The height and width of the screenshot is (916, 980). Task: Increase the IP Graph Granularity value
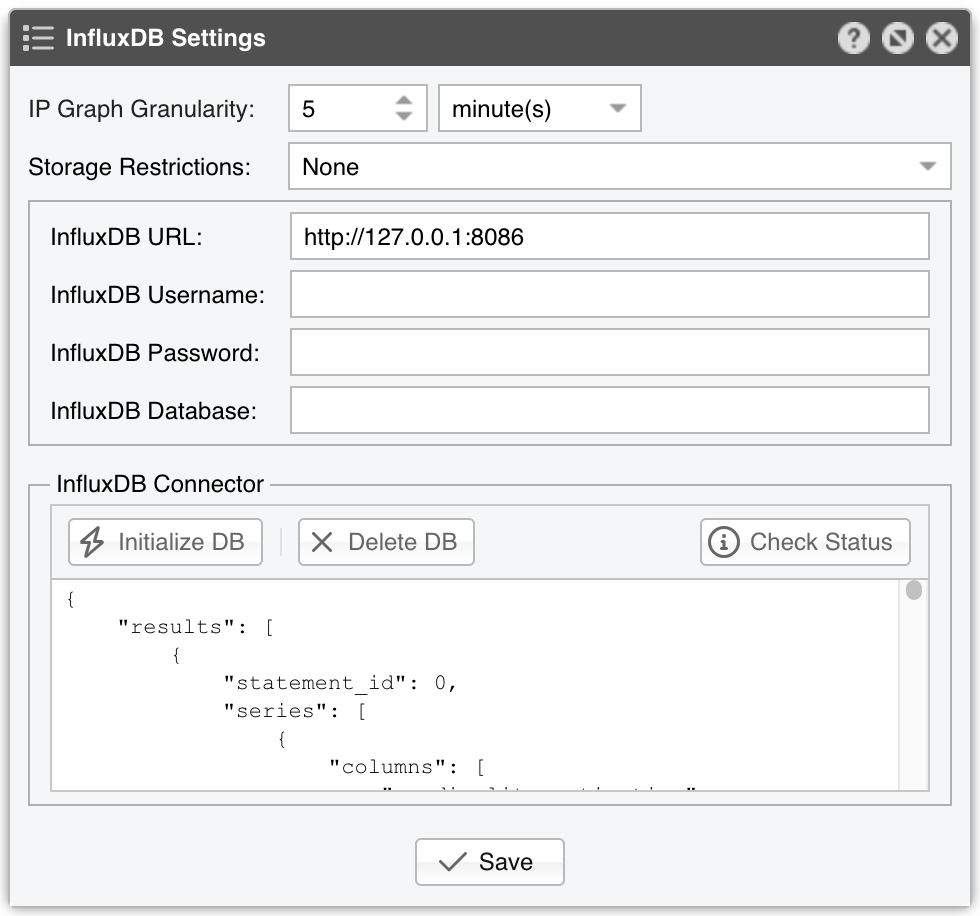point(404,101)
